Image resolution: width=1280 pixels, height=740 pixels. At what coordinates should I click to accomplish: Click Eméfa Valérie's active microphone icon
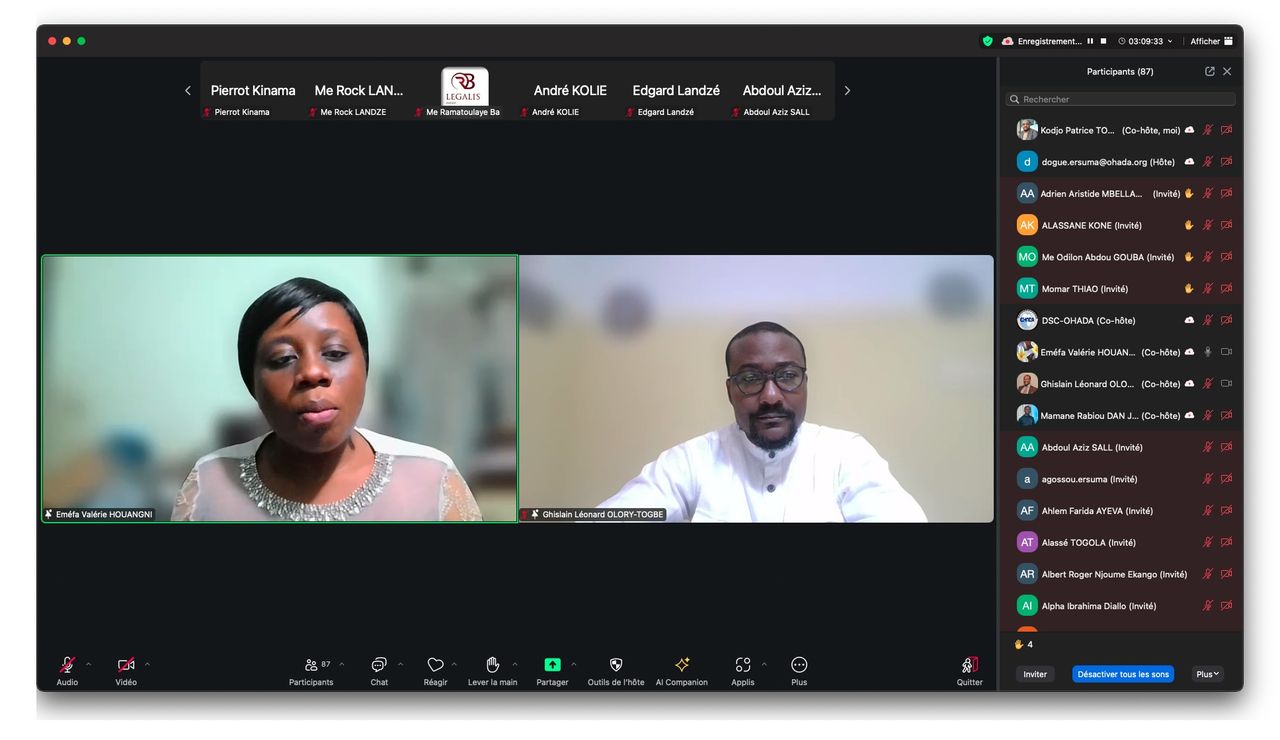(1208, 352)
